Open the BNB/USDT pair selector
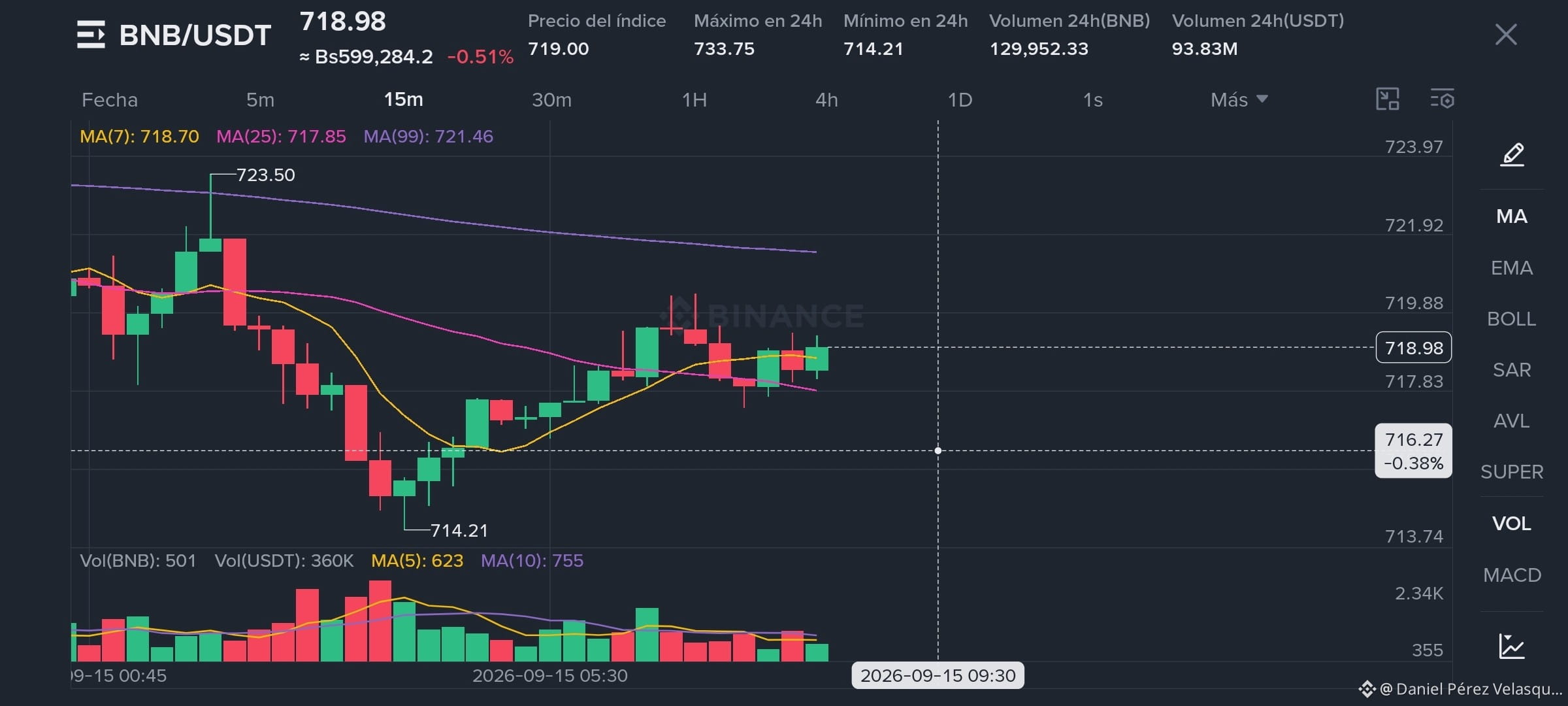This screenshot has height=706, width=1568. (x=195, y=35)
